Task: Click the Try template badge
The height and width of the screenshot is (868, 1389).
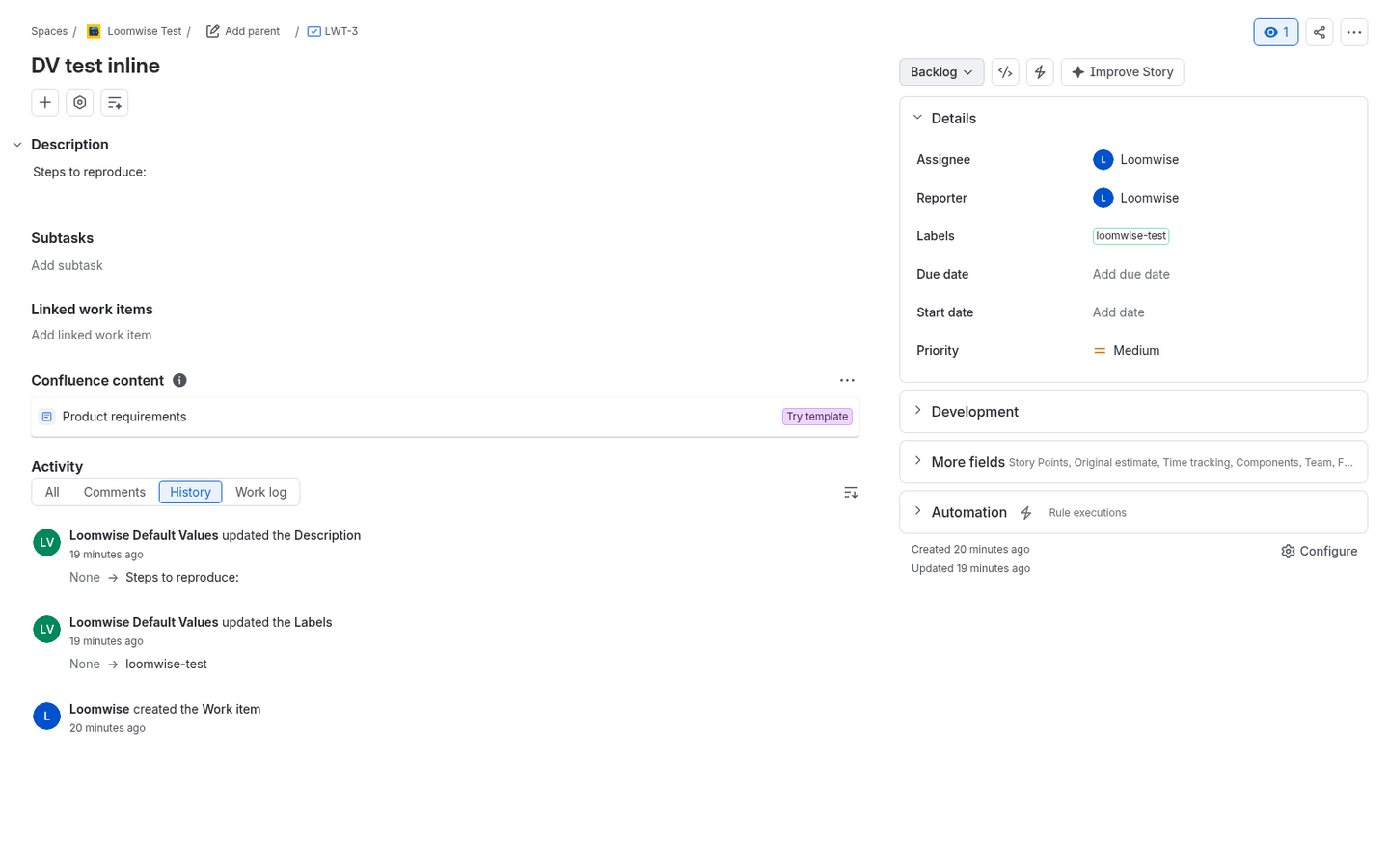Action: (817, 417)
